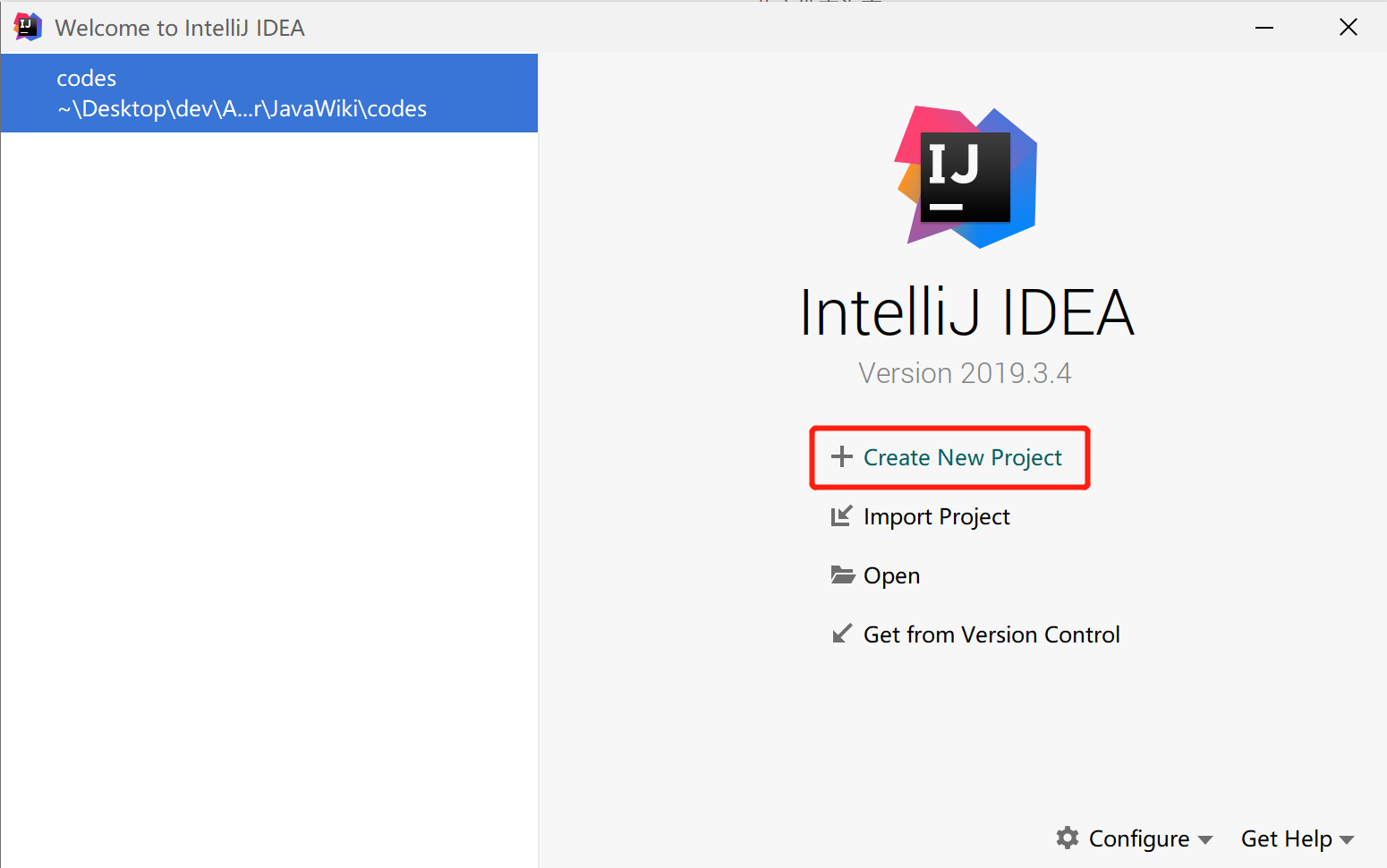
Task: Select Get from Version Control text
Action: click(991, 634)
